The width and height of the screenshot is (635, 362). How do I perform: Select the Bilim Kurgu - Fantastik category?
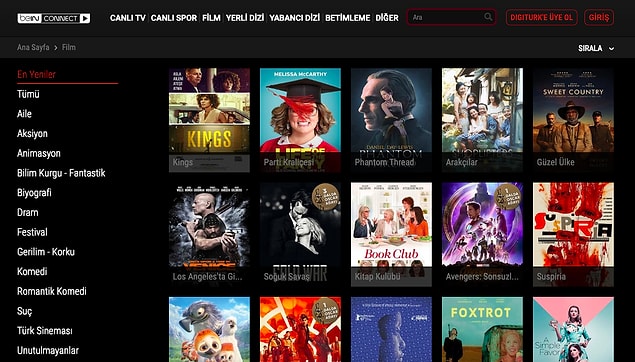click(x=61, y=173)
